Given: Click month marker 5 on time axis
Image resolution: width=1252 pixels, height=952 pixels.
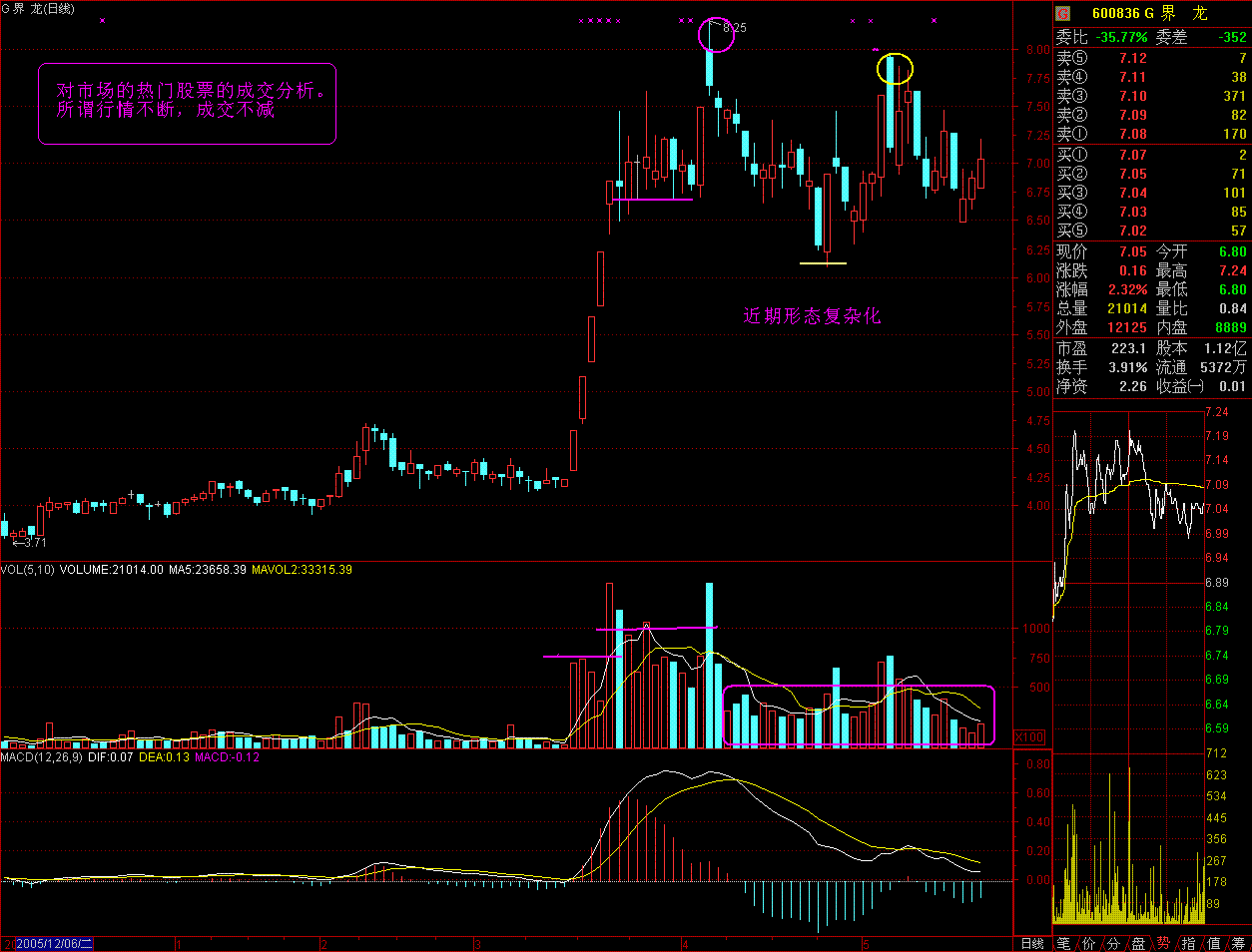Looking at the screenshot, I should [867, 944].
